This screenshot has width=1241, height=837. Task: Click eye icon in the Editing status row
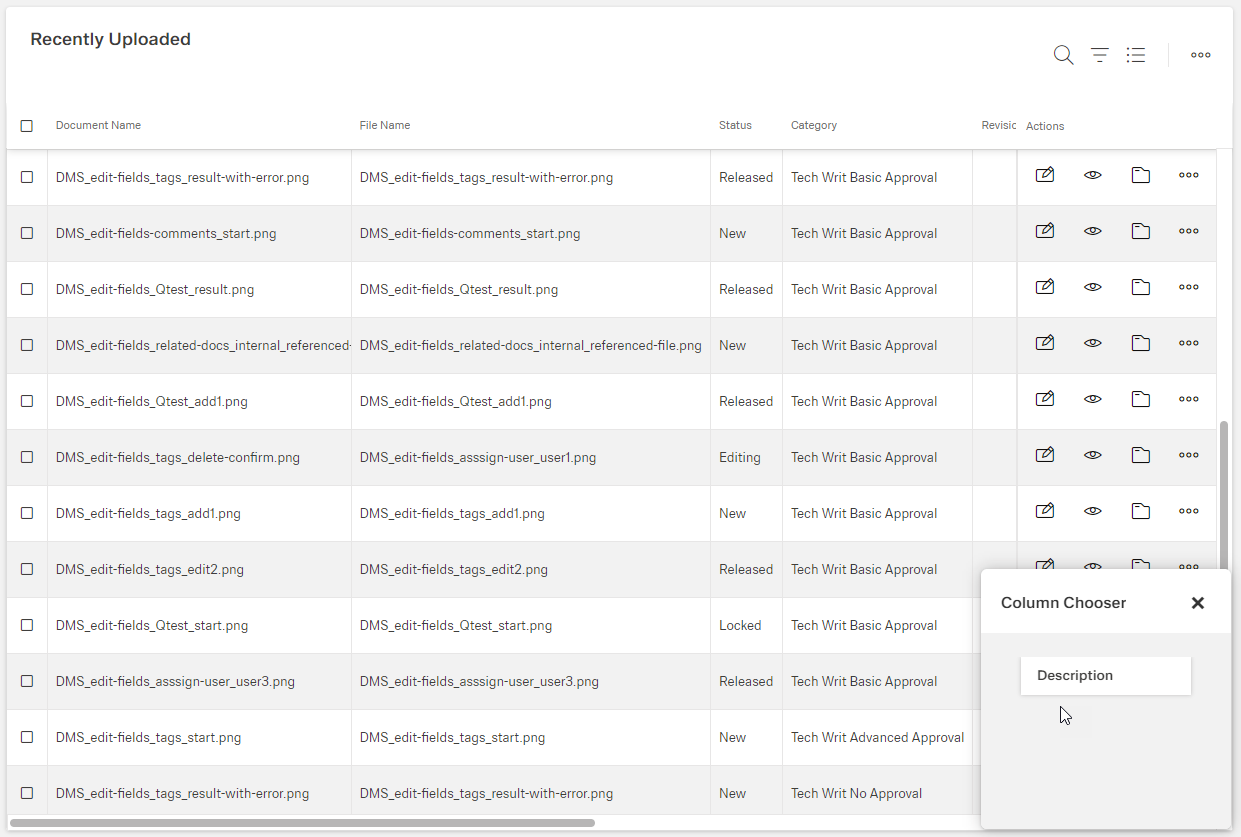pyautogui.click(x=1092, y=455)
